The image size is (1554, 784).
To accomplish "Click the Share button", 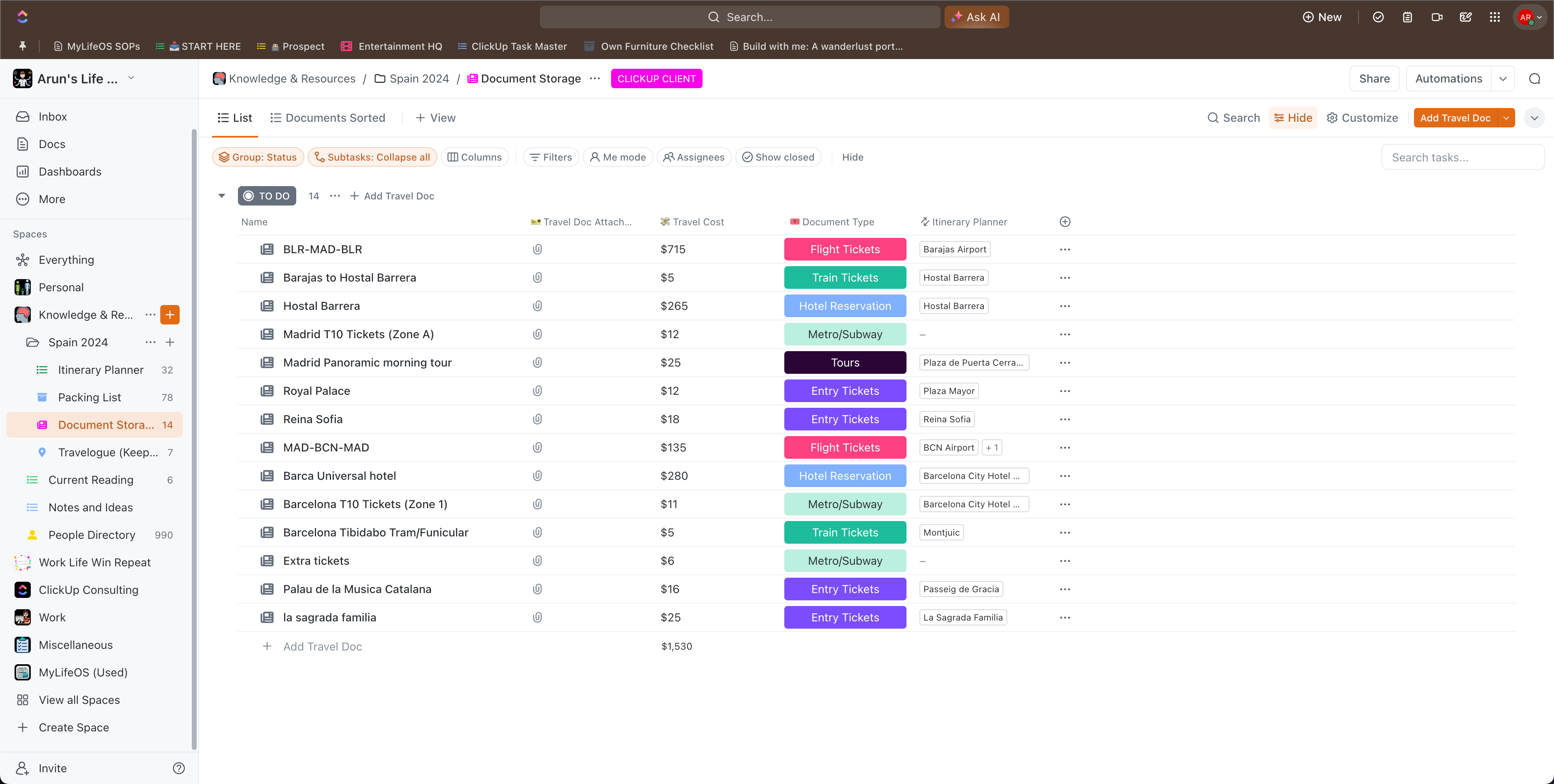I will [1374, 78].
